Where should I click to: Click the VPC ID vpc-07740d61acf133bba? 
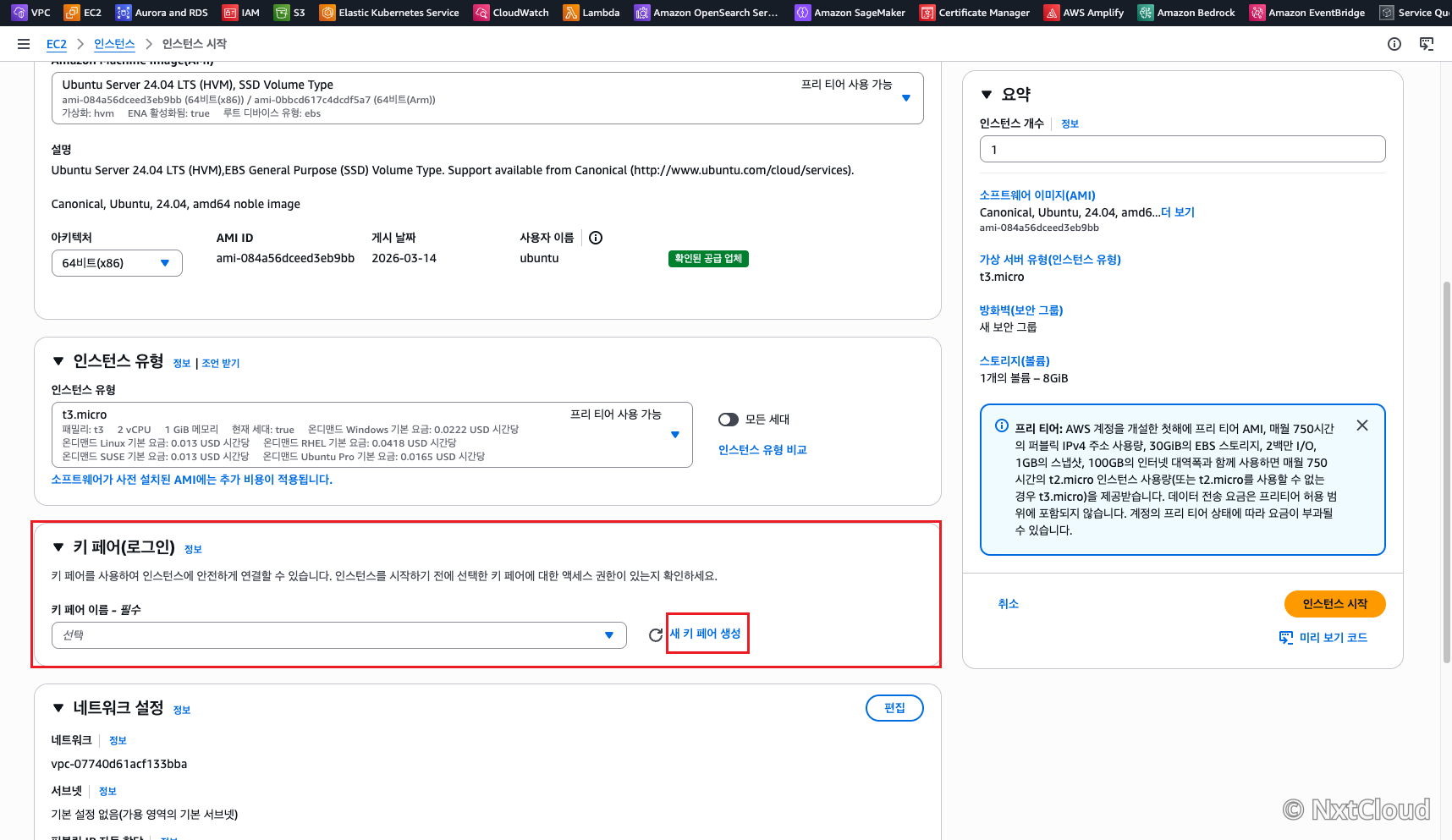click(119, 764)
